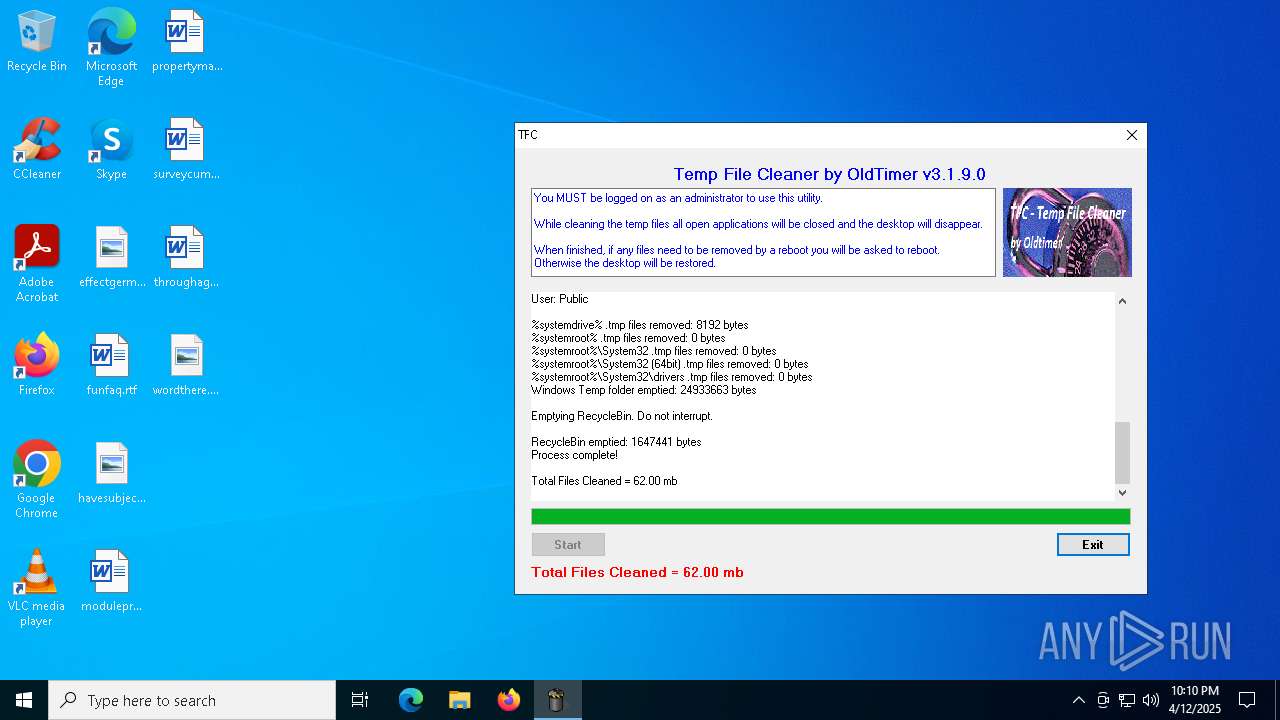Open the Firefox desktop shortcut

click(37, 365)
